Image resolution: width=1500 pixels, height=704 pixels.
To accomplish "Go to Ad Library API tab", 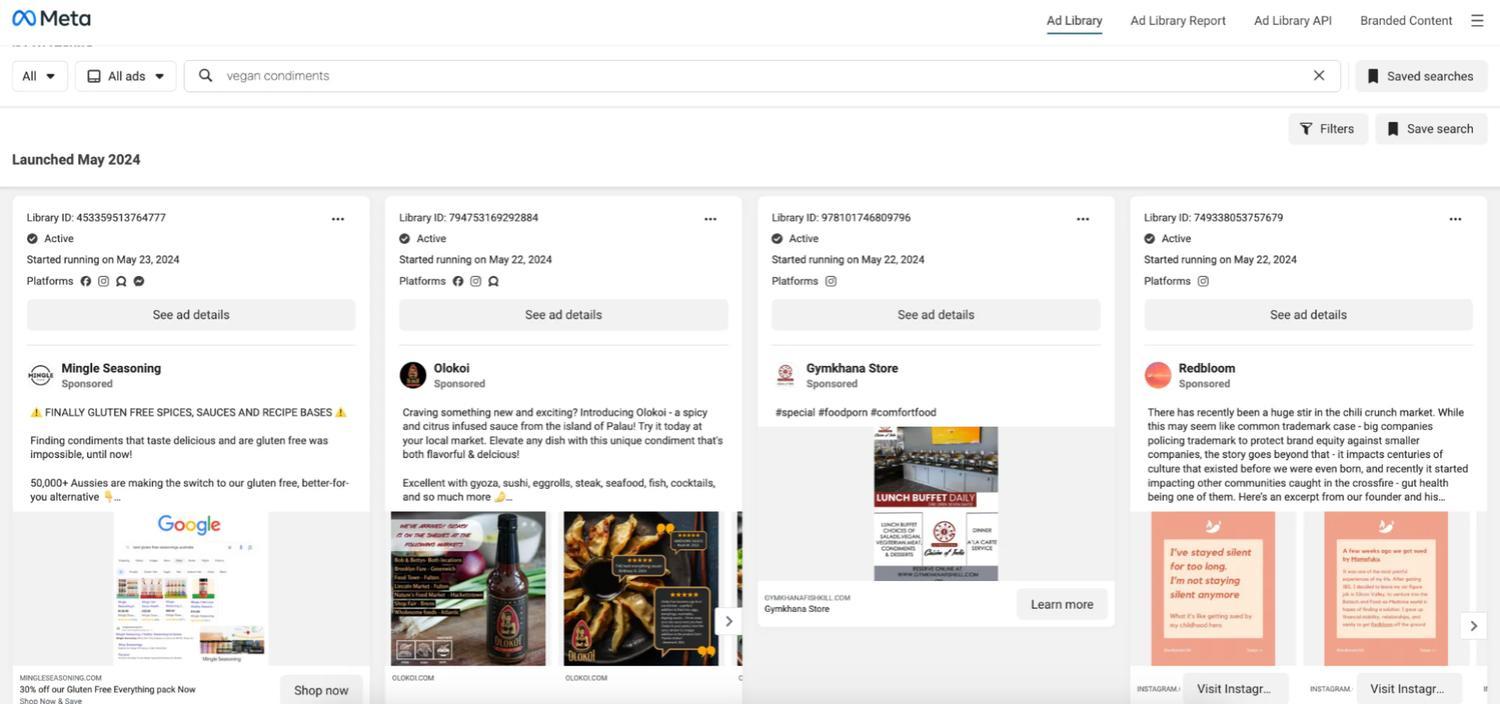I will (1292, 20).
